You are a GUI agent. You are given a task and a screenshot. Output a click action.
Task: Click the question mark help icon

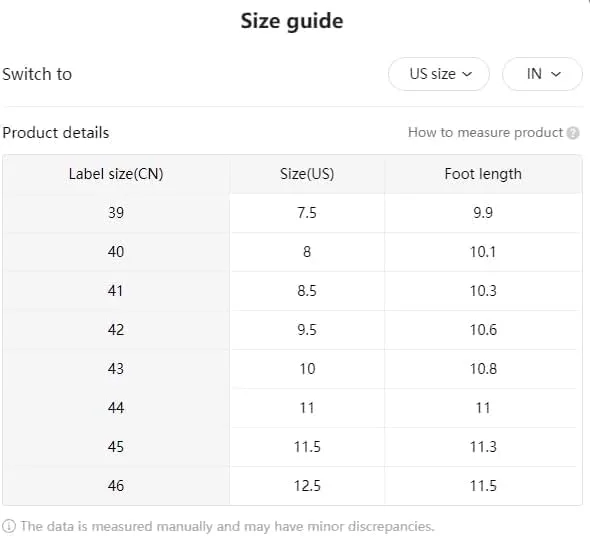[573, 133]
